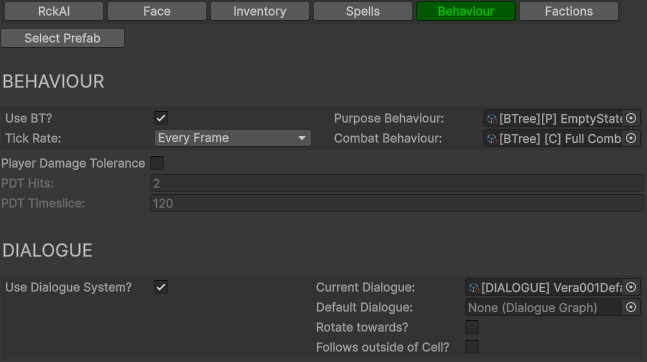Click asset icon in Current Dialogue field
647x362 pixels.
pos(474,288)
